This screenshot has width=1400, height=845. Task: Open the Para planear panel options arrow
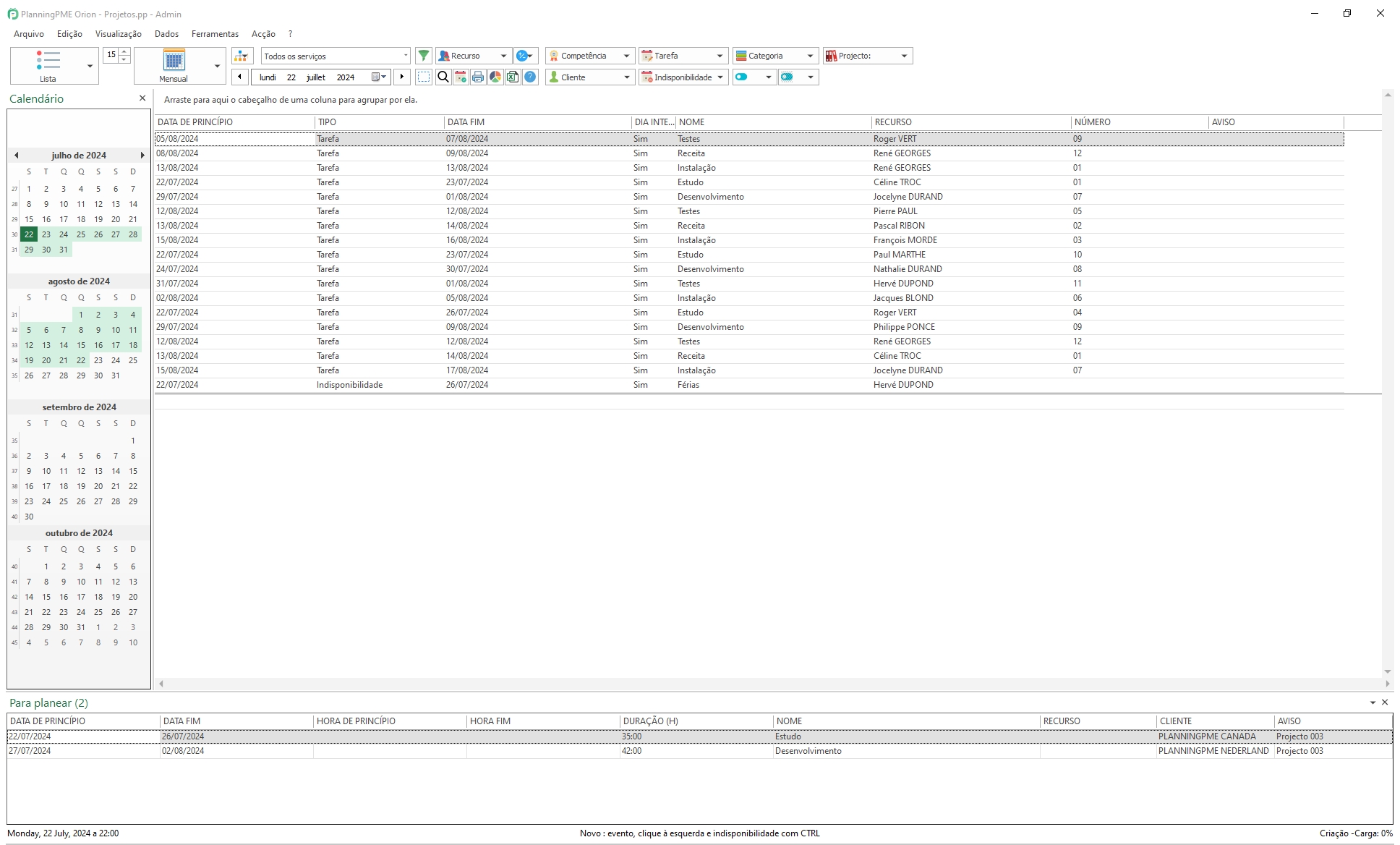click(x=1373, y=702)
